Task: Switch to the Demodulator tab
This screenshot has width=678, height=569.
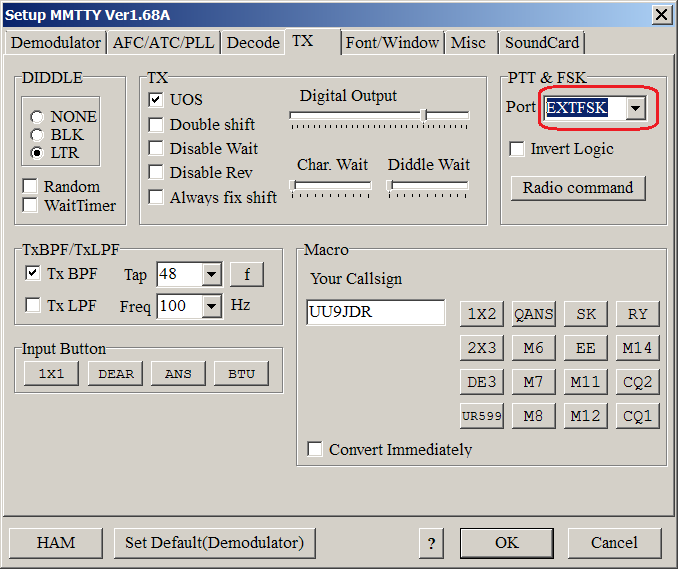Action: (55, 43)
